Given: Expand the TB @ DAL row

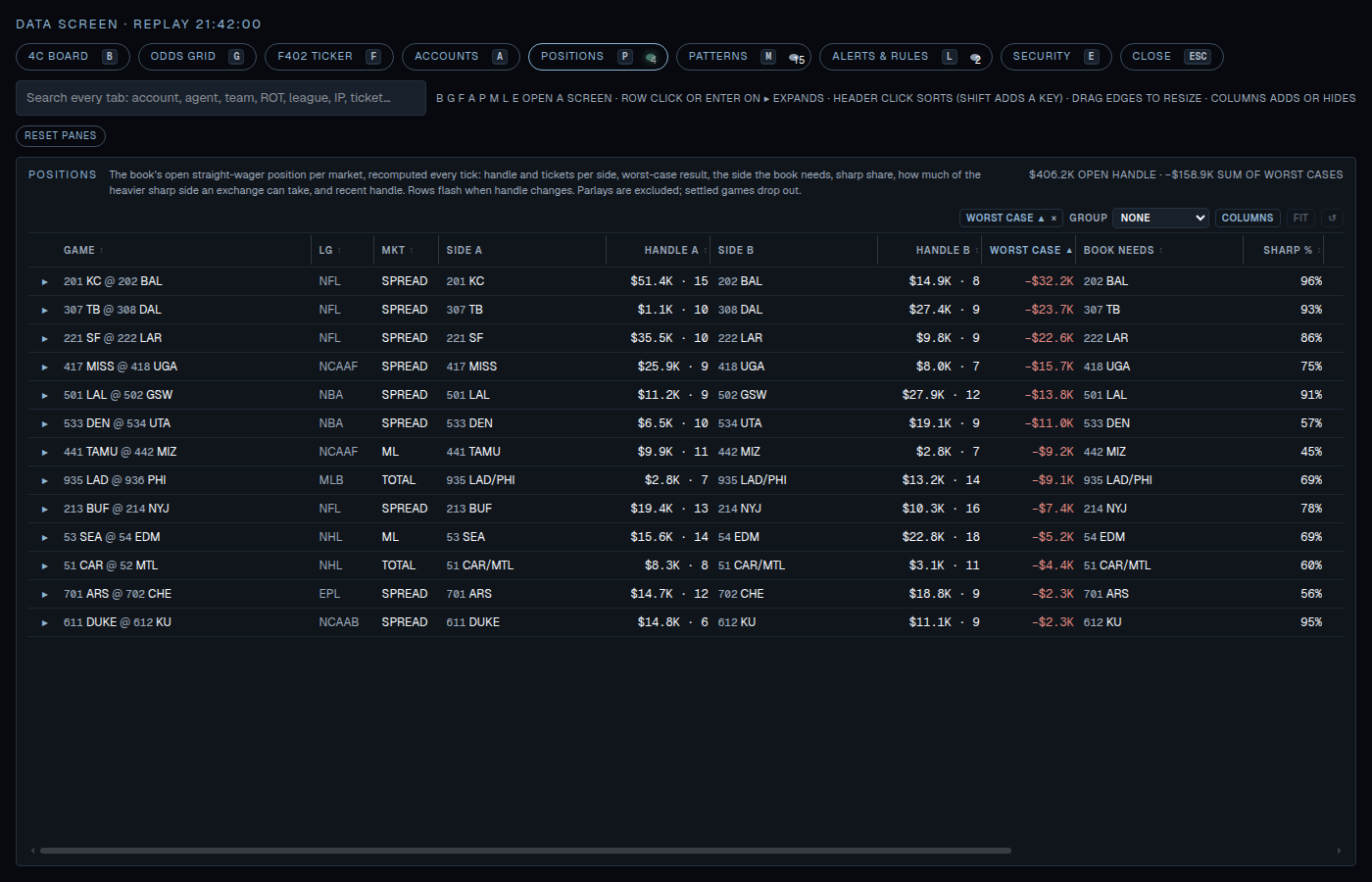Looking at the screenshot, I should [x=45, y=311].
